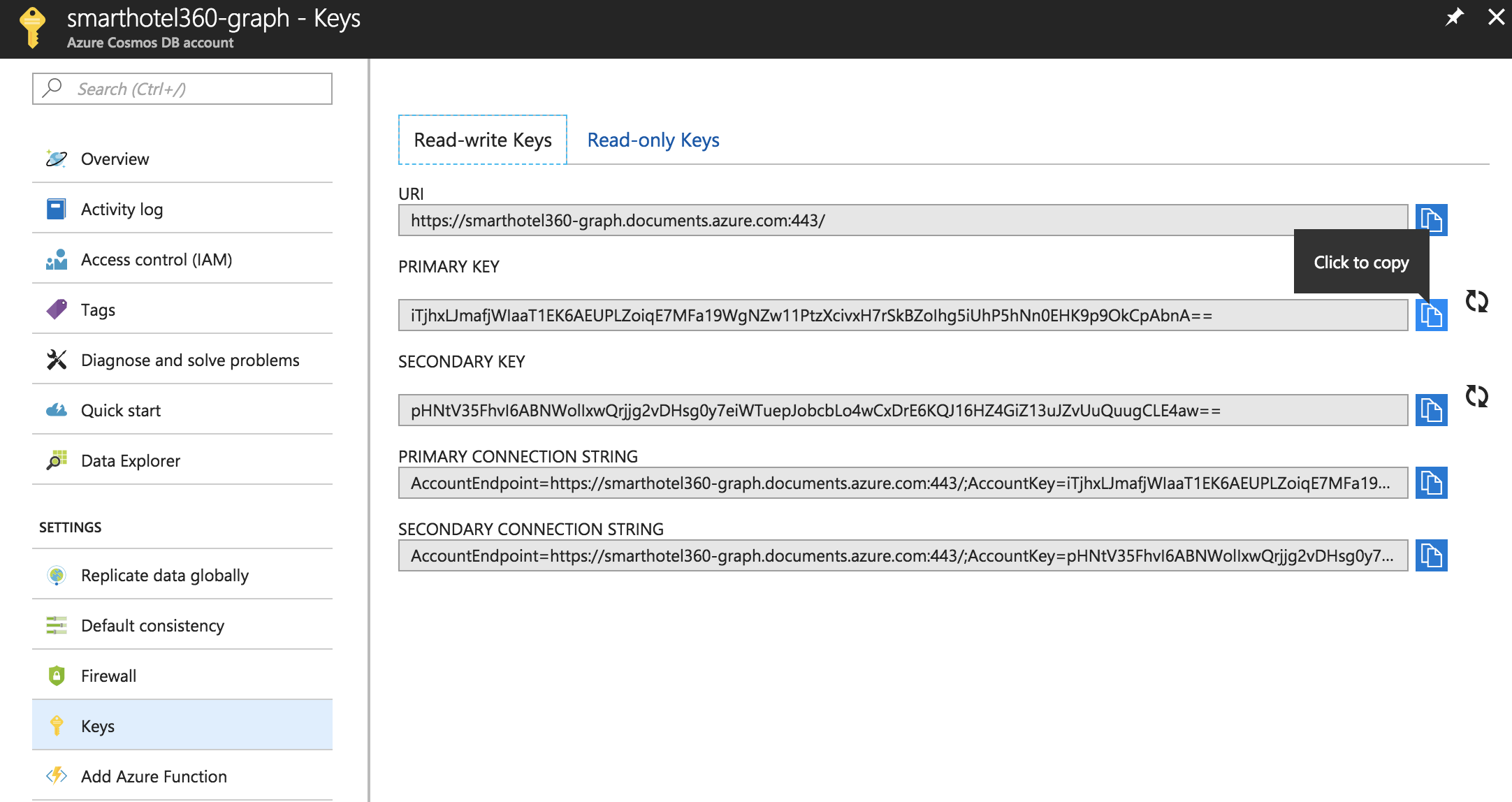Screen dimensions: 1512x802
Task: Click the copy icon for Secondary Connection String
Action: coord(1431,556)
